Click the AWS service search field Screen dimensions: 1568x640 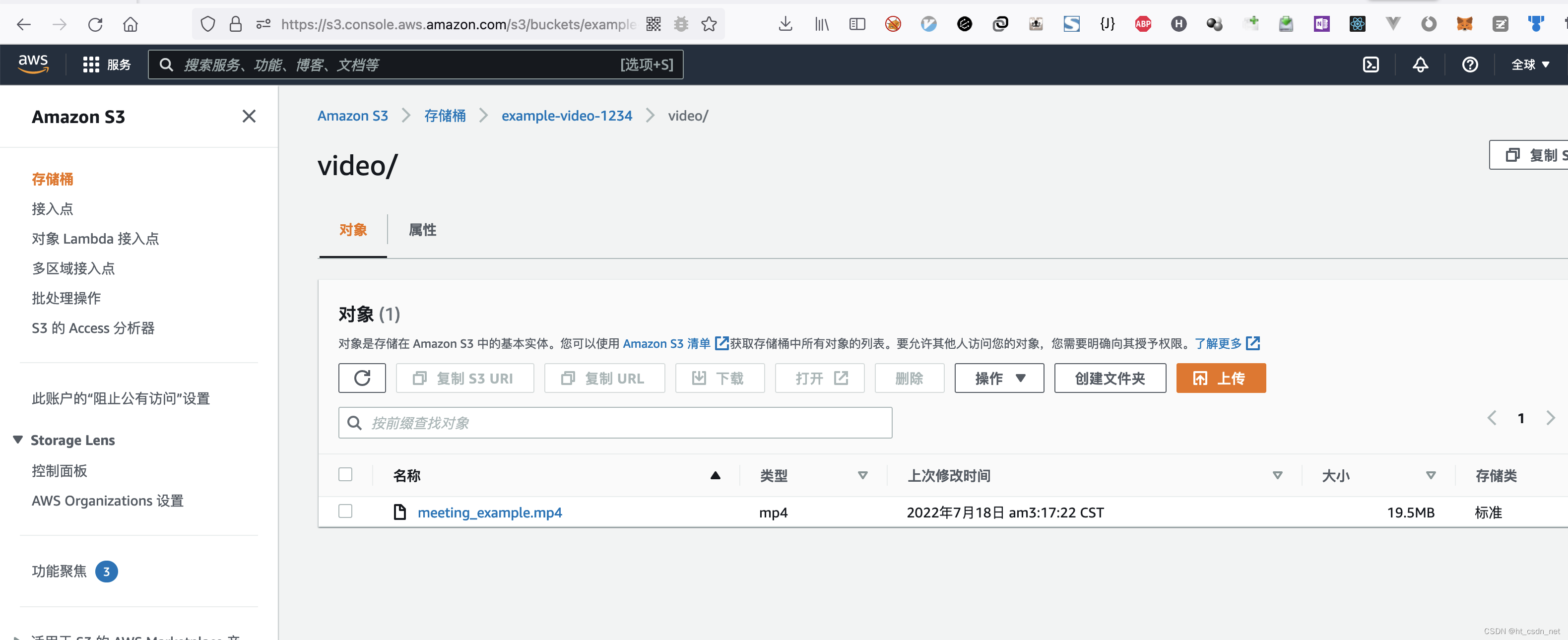pyautogui.click(x=416, y=64)
